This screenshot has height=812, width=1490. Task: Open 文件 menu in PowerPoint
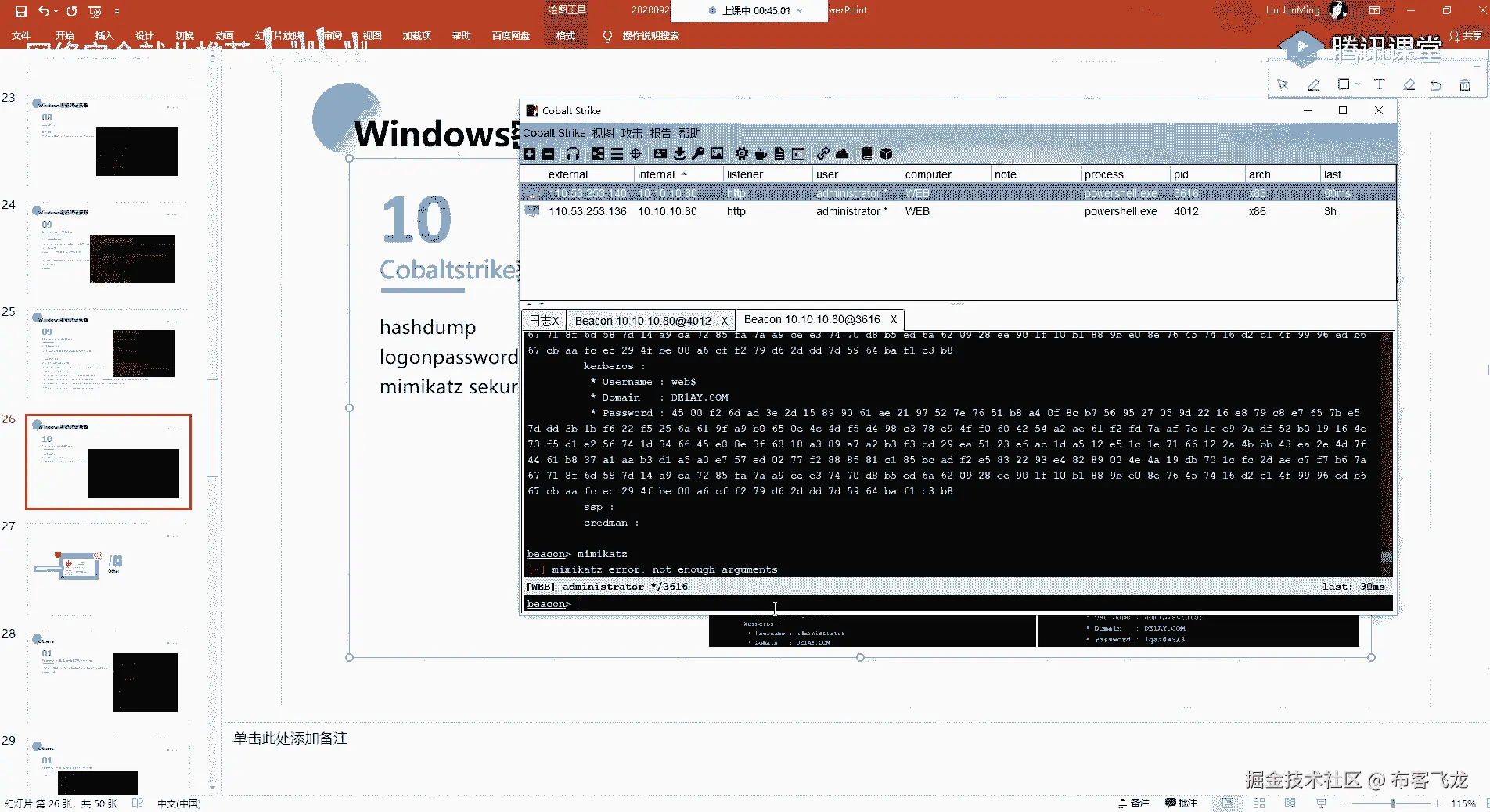pos(21,36)
